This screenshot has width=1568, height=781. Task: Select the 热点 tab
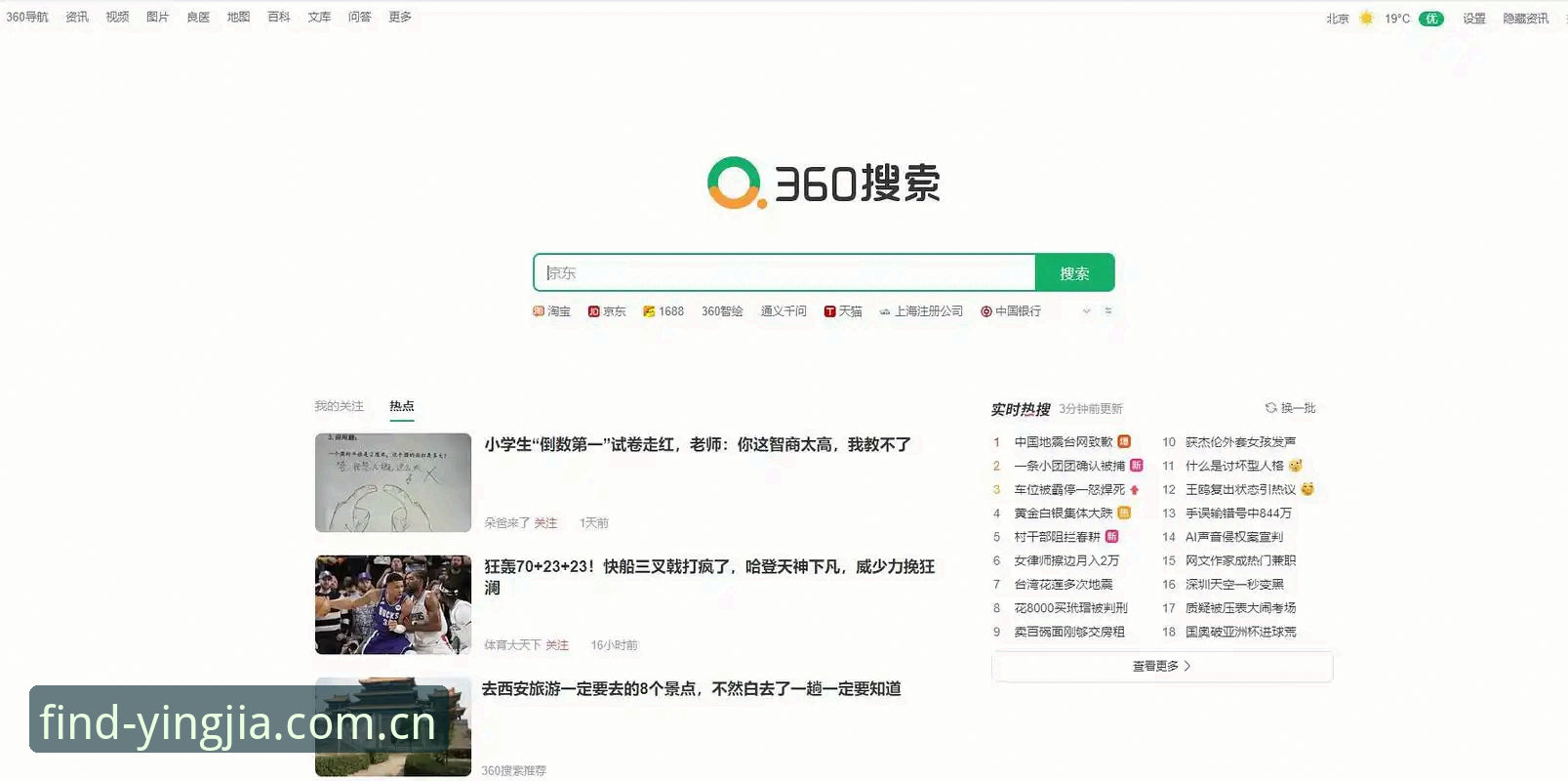pyautogui.click(x=402, y=406)
